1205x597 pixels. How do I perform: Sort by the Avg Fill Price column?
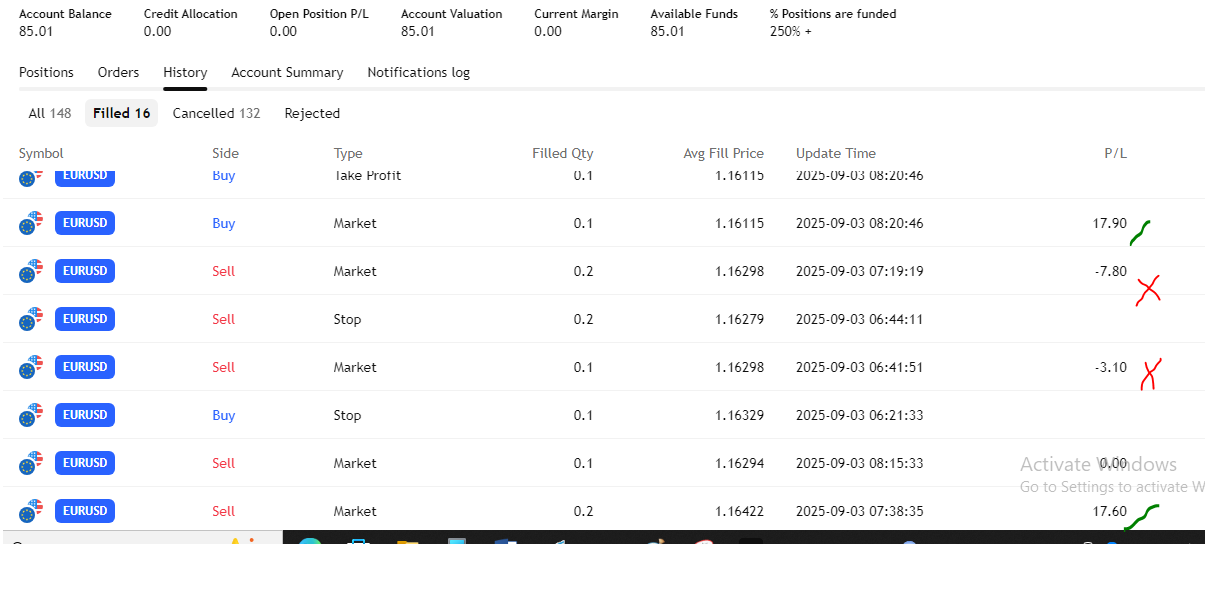click(723, 153)
